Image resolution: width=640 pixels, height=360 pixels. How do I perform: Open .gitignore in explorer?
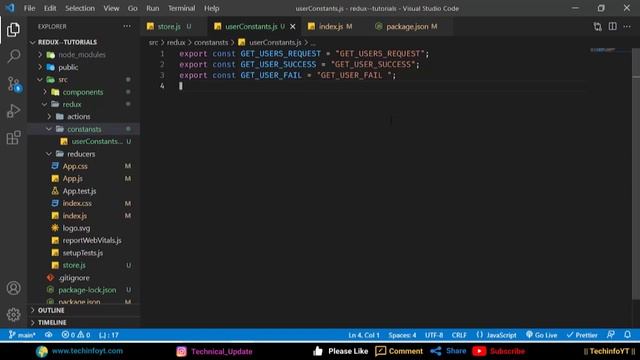click(x=84, y=278)
